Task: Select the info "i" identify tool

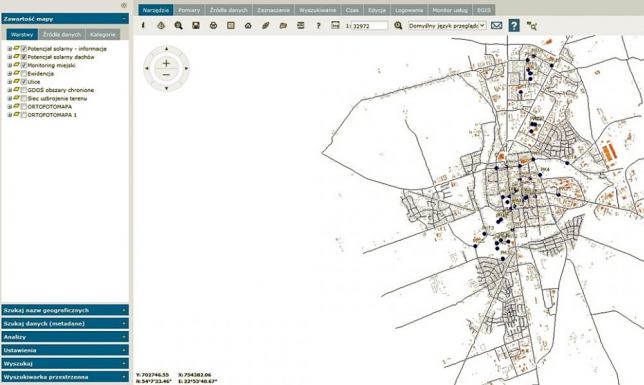Action: pyautogui.click(x=143, y=25)
